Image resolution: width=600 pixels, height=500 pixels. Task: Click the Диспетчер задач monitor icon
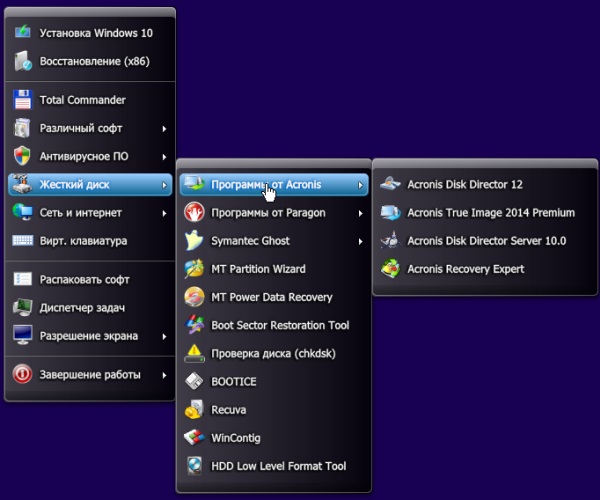(x=23, y=308)
